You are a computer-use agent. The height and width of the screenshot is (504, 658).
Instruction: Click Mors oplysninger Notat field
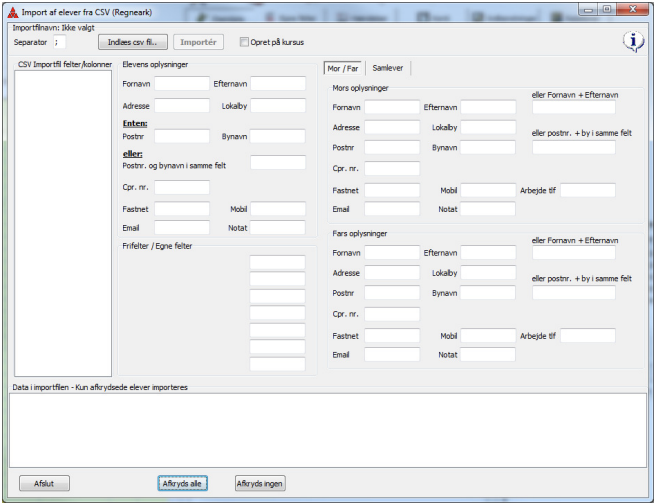pyautogui.click(x=488, y=209)
